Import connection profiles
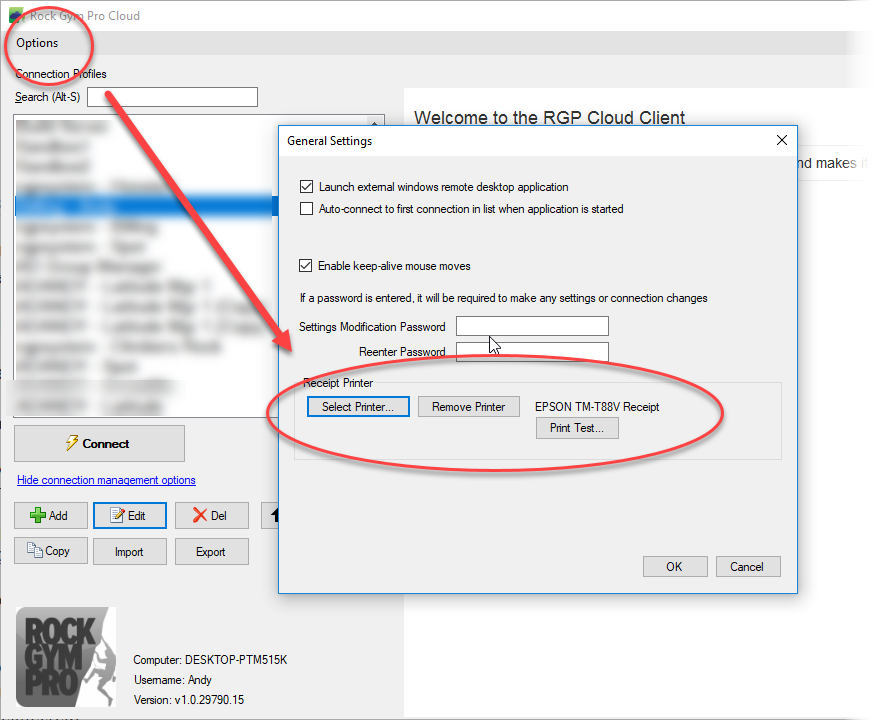The height and width of the screenshot is (720, 874). [129, 552]
